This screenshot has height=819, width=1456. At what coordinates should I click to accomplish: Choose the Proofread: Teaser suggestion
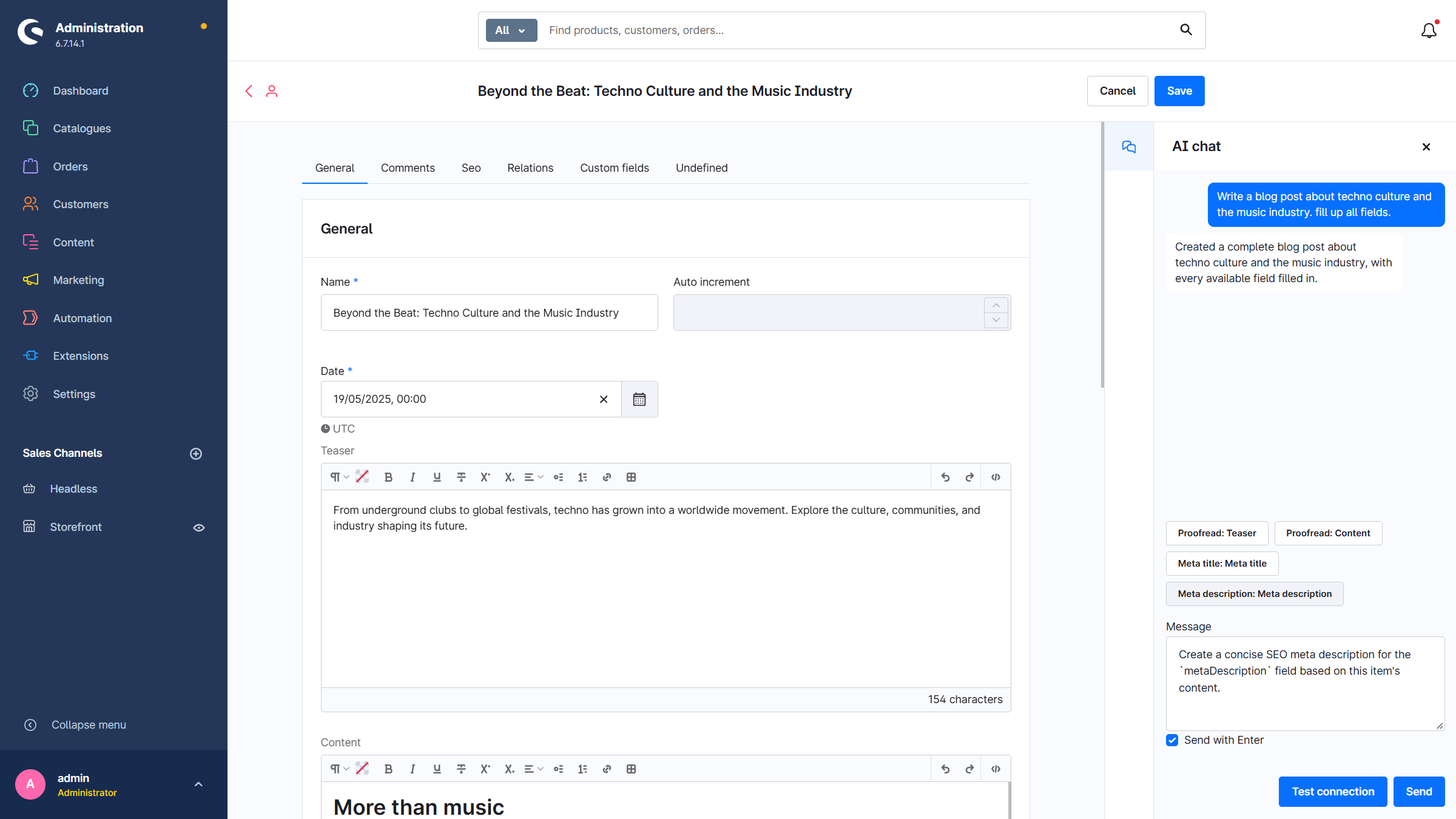(x=1217, y=533)
